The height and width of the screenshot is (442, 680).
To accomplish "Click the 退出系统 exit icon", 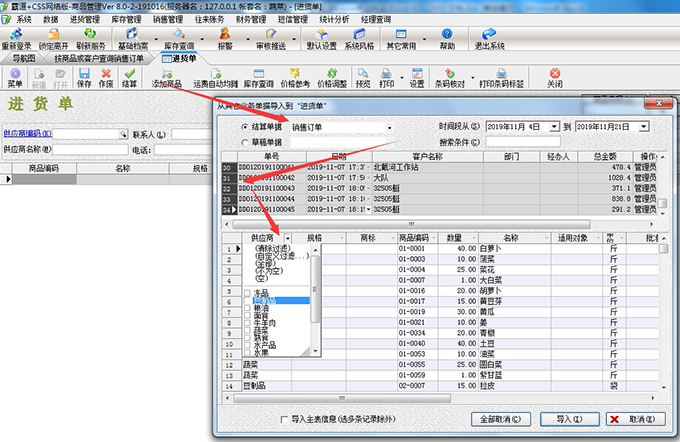I will click(489, 33).
